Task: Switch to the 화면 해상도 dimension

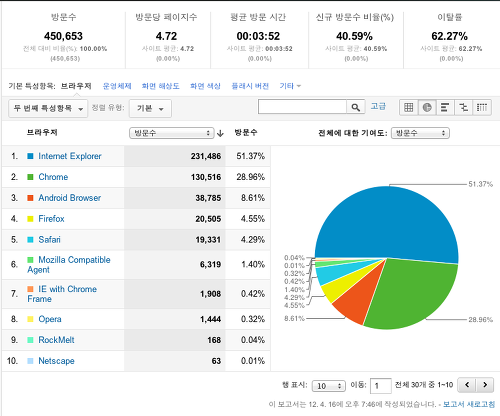Action: [161, 86]
